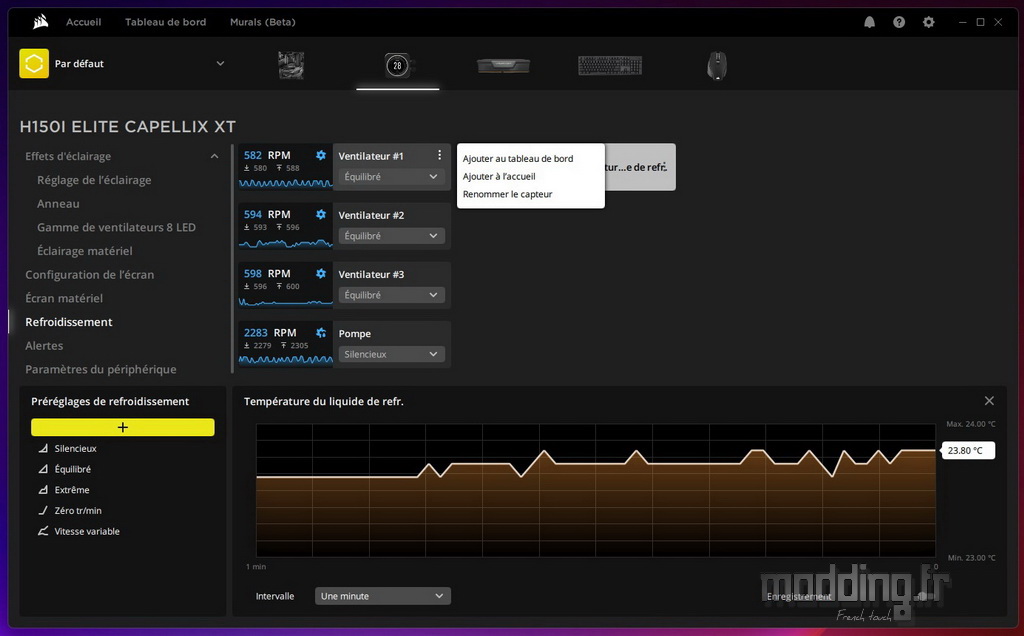Click the blue fan icon for Ventilateur #2
The height and width of the screenshot is (636, 1024).
point(321,214)
